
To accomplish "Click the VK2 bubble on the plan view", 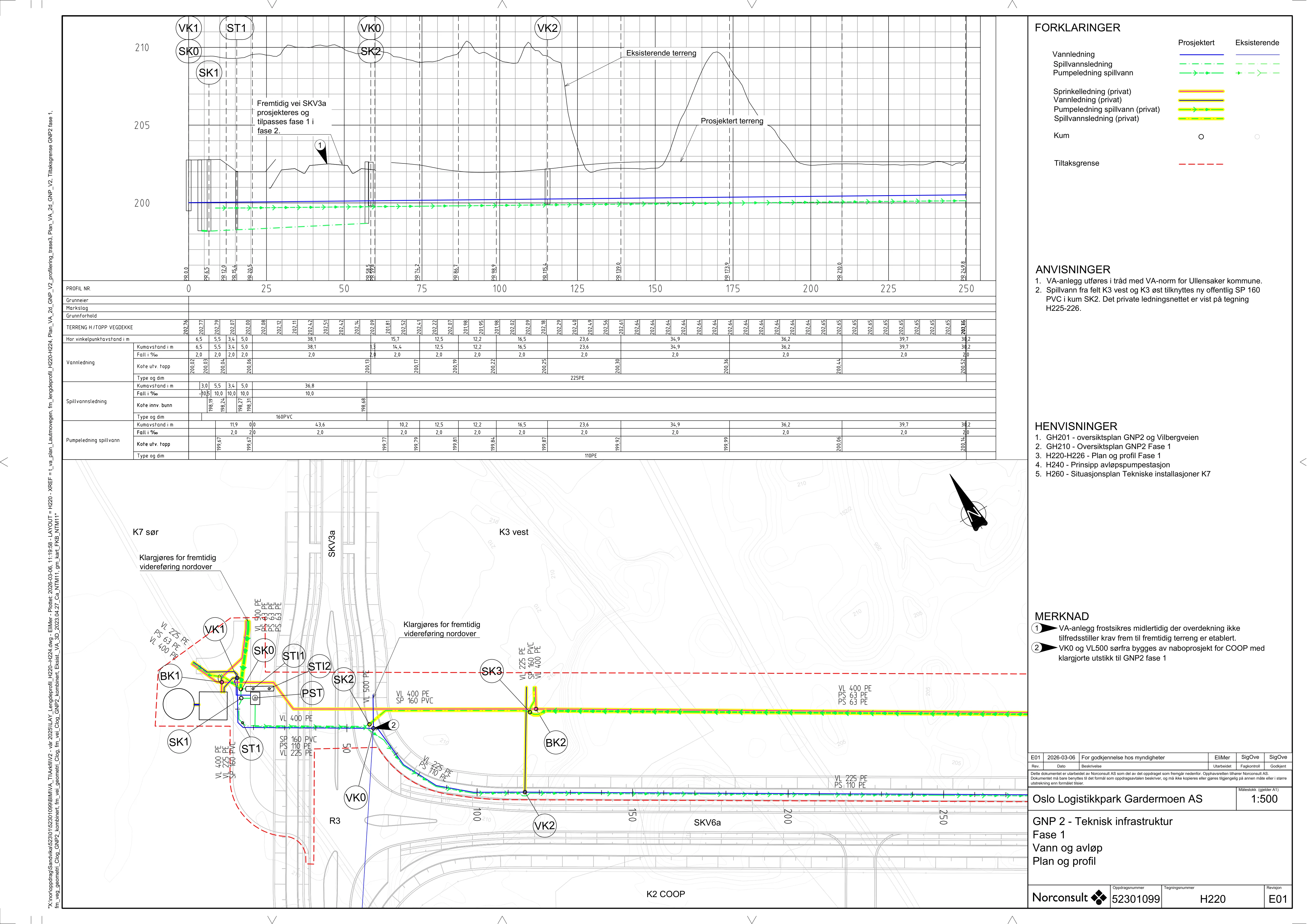I will [x=545, y=826].
